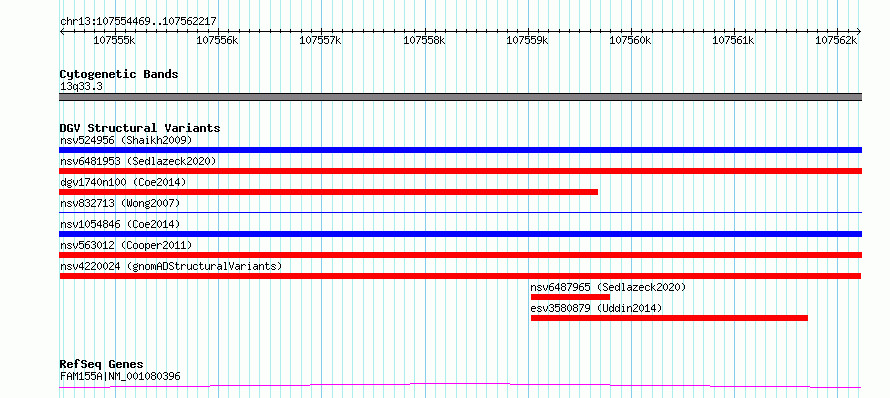Screen dimensions: 890x398
Task: Open variant esv3580879 (Uddin2014)
Action: [596, 308]
